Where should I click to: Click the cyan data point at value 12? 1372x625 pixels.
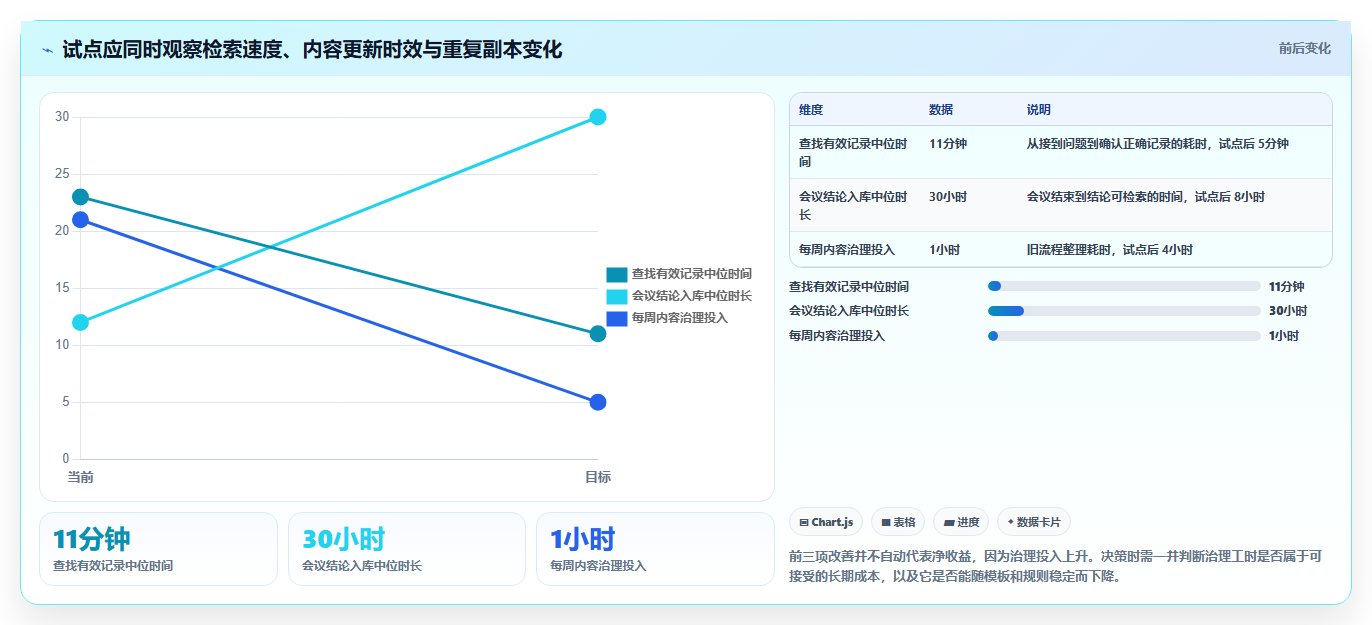click(x=80, y=322)
